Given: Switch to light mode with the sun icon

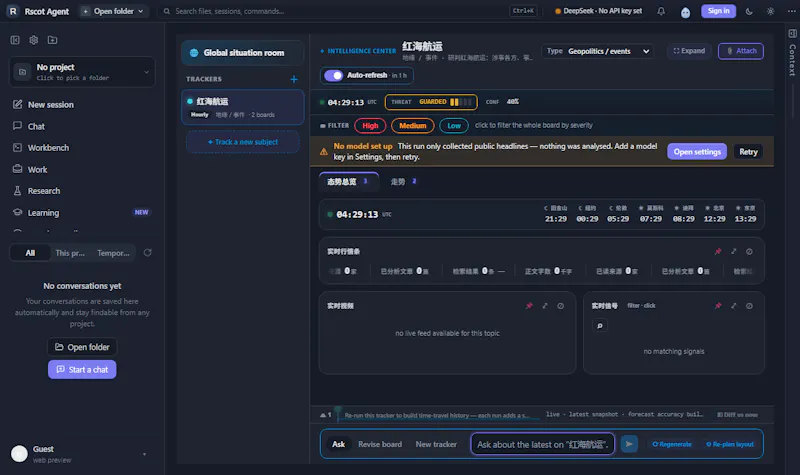Looking at the screenshot, I should click(x=770, y=11).
